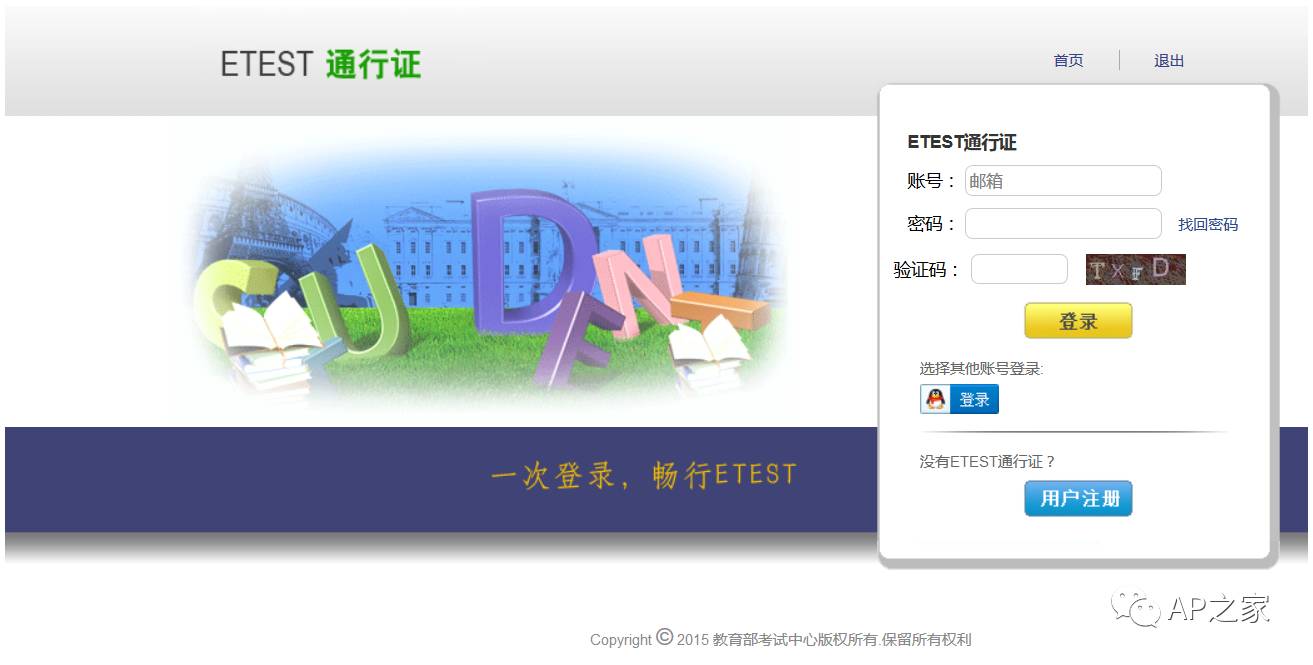Click the 账号： label
The image size is (1313, 665).
pos(932,181)
